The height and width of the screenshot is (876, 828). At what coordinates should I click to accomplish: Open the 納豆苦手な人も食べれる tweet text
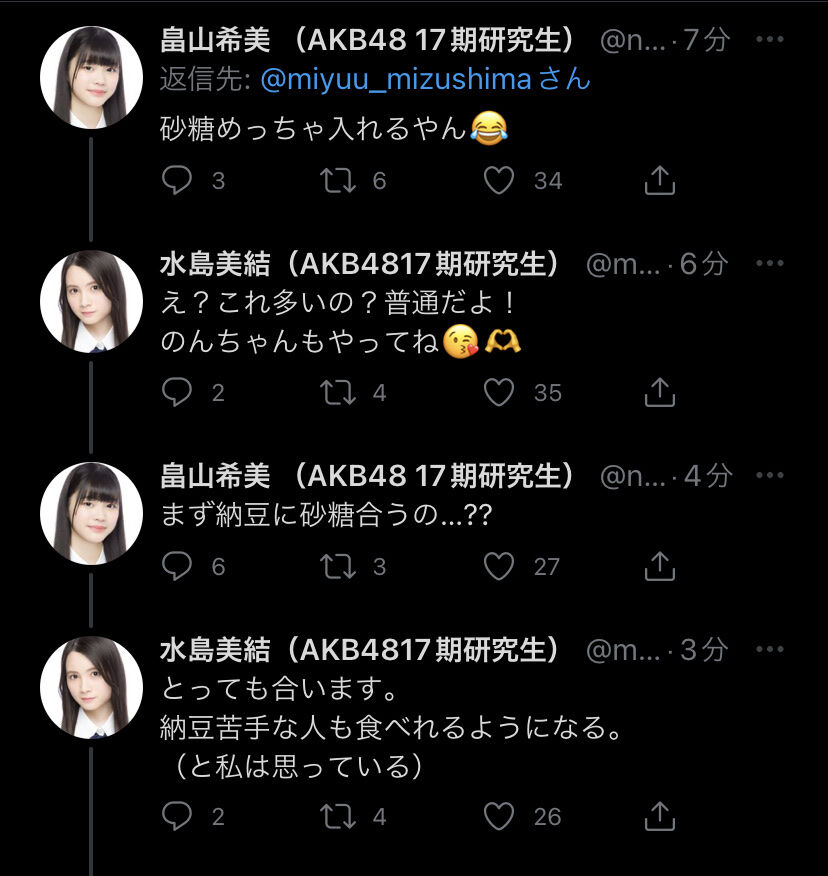[391, 727]
